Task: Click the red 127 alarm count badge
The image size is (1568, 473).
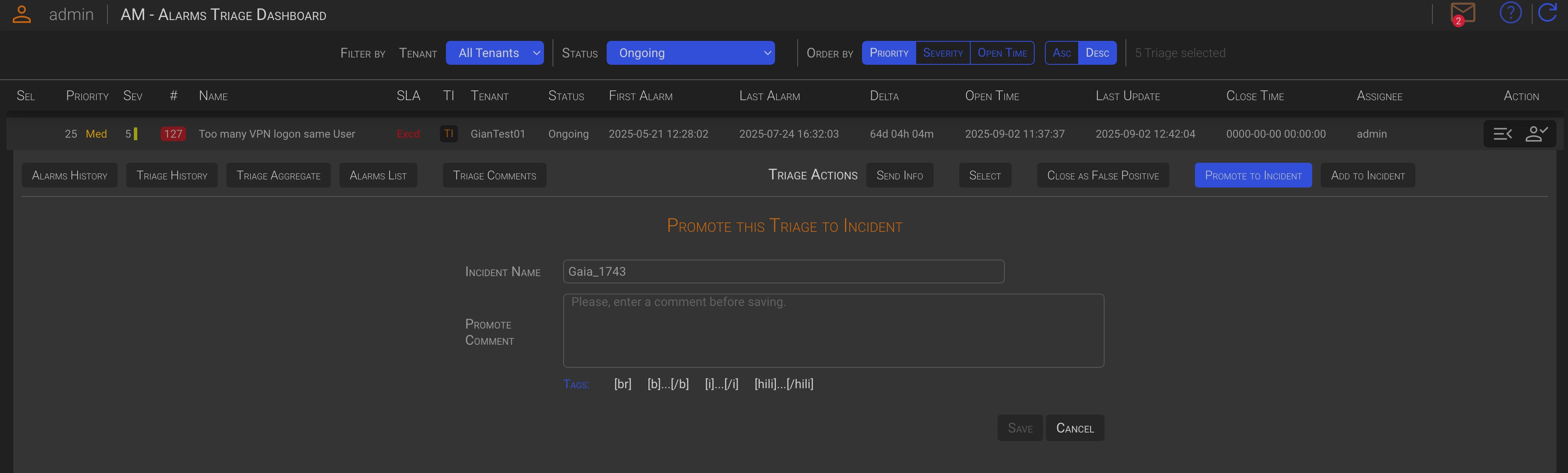Action: tap(173, 134)
